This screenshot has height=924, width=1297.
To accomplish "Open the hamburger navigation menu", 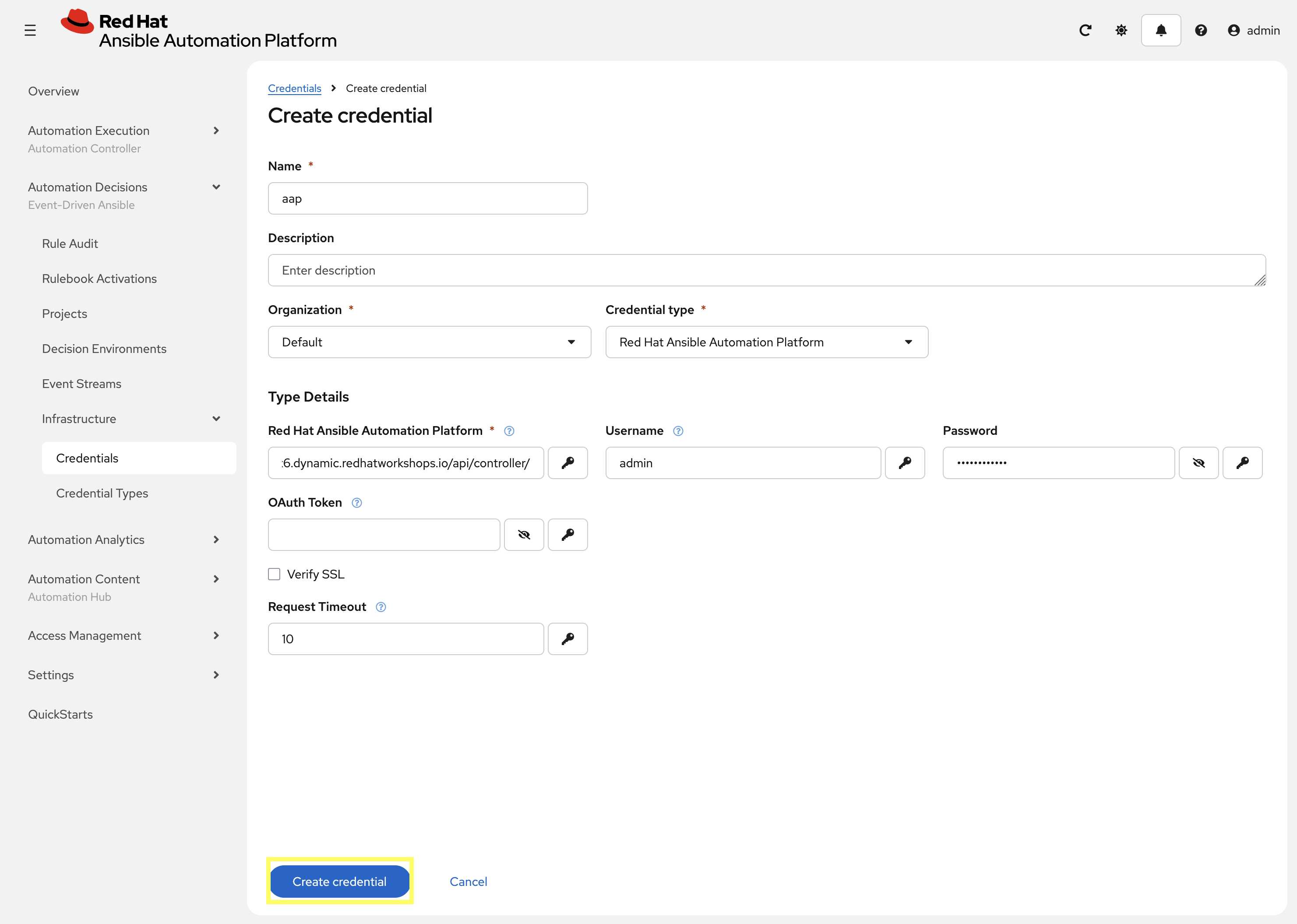I will pyautogui.click(x=30, y=30).
